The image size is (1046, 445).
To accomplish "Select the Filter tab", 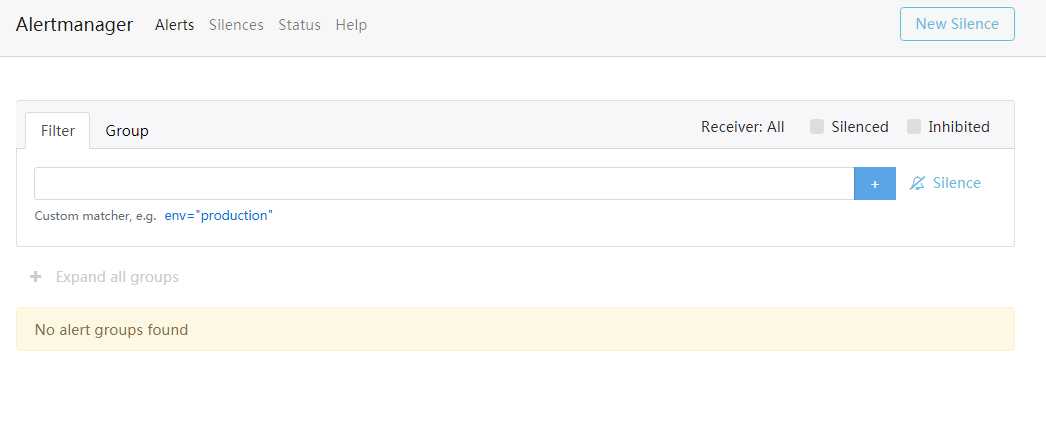I will [57, 131].
